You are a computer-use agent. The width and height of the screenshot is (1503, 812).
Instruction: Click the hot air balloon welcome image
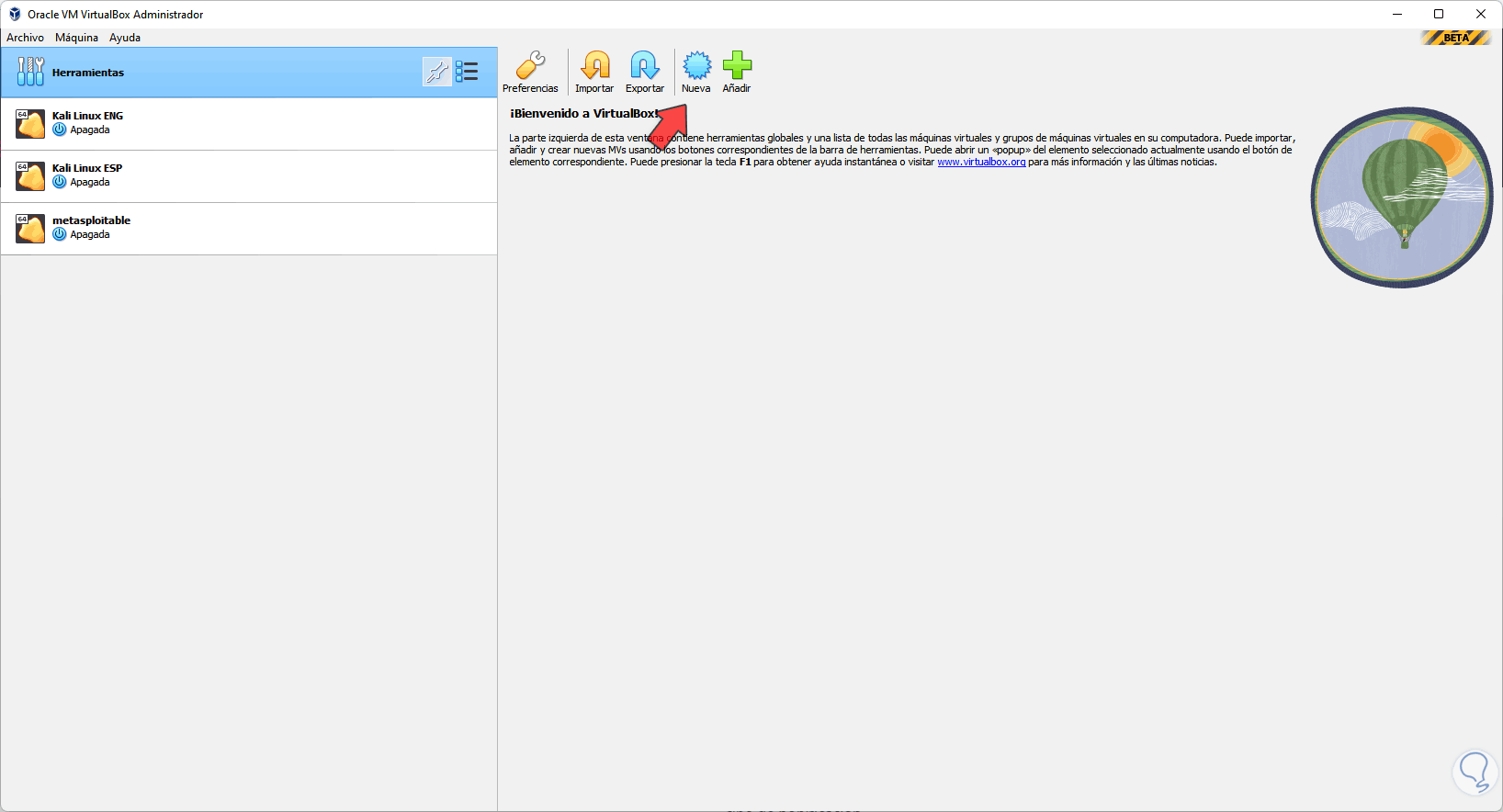[x=1402, y=197]
